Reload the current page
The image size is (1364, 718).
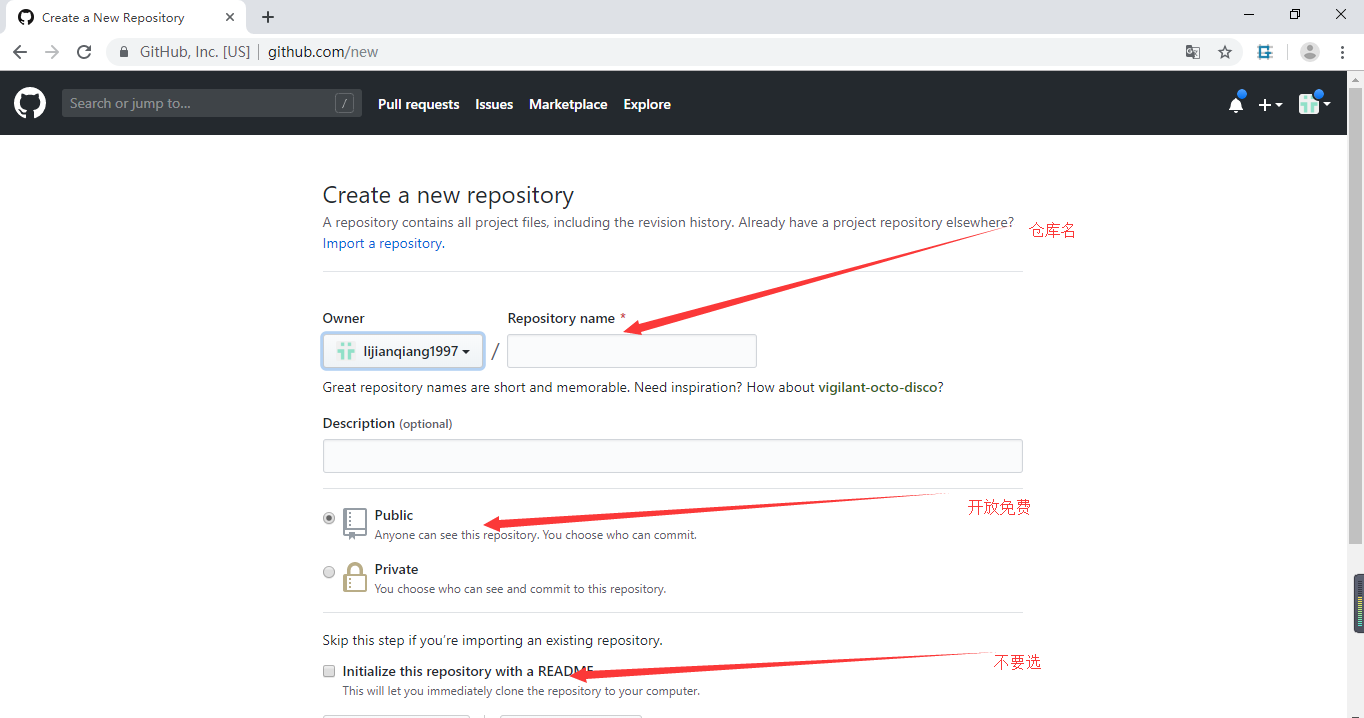click(x=84, y=52)
